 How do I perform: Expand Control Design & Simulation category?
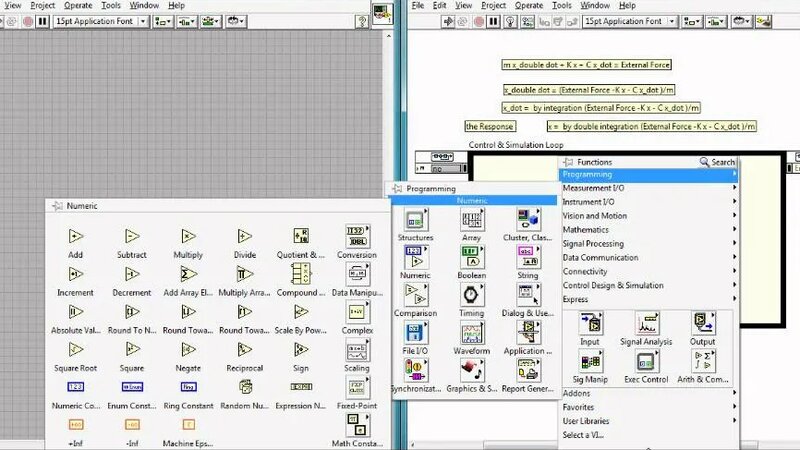pyautogui.click(x=649, y=285)
